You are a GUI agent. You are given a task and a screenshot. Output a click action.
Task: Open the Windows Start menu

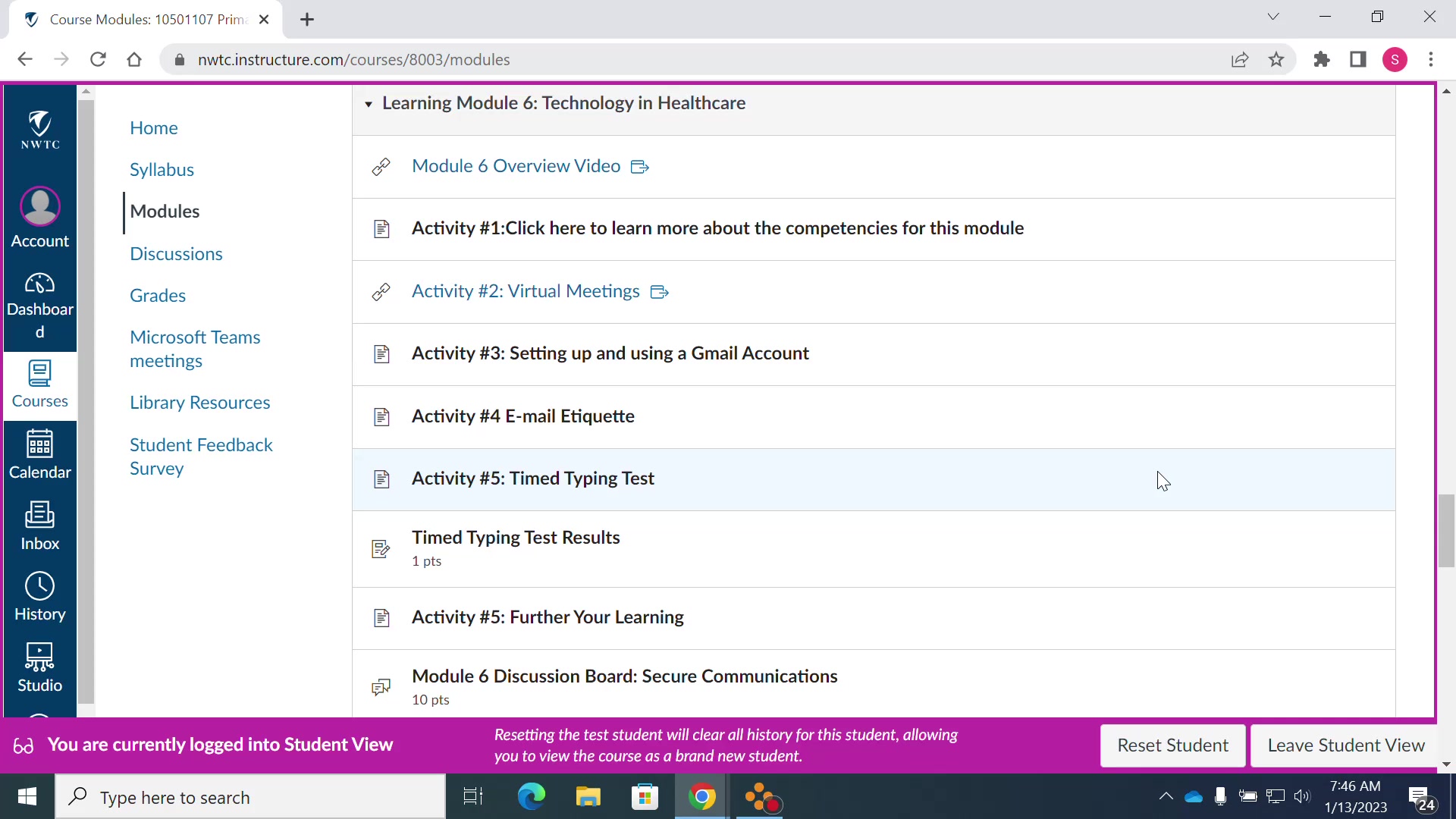coord(27,797)
